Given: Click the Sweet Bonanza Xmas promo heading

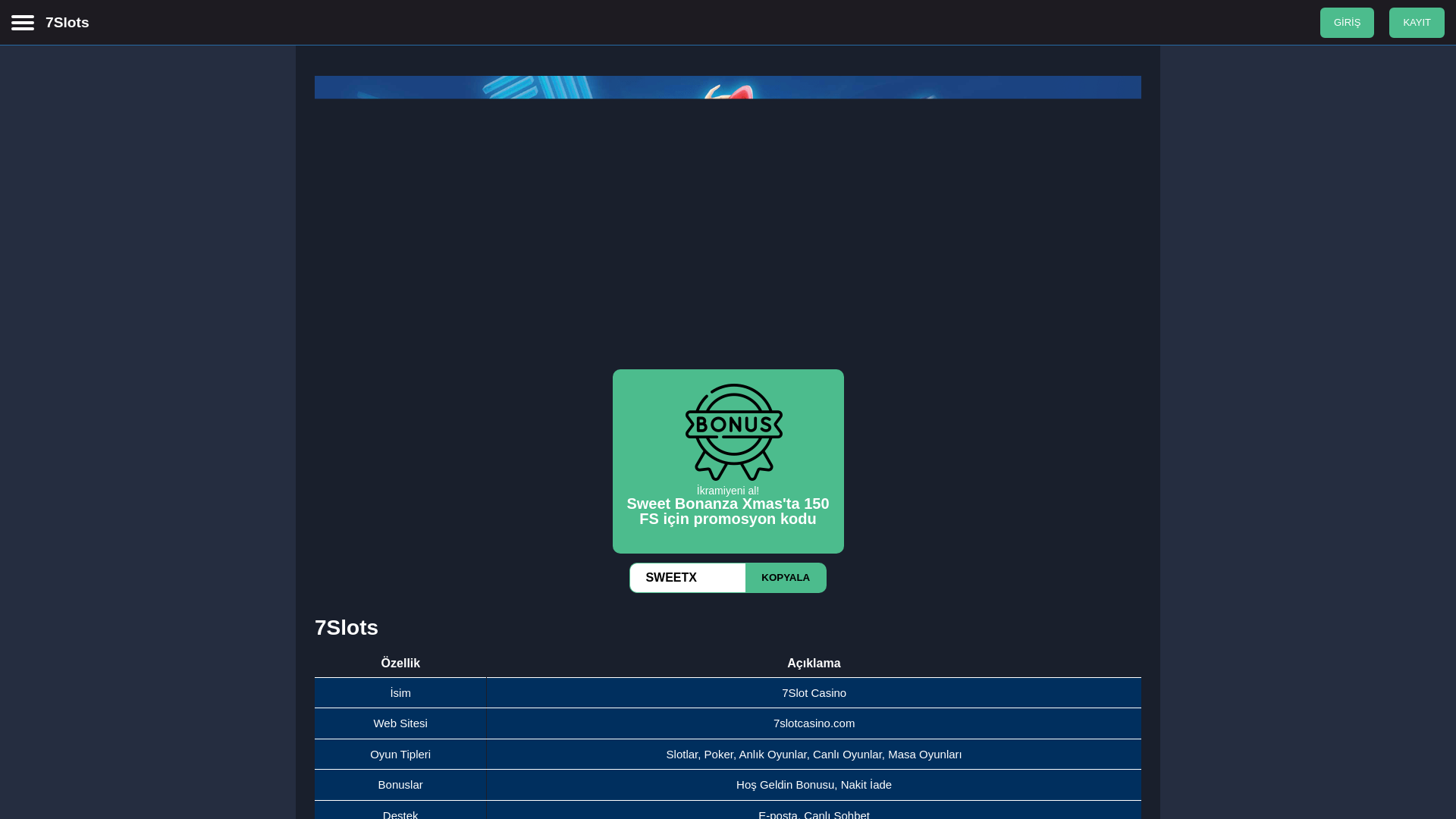Looking at the screenshot, I should click(x=728, y=511).
